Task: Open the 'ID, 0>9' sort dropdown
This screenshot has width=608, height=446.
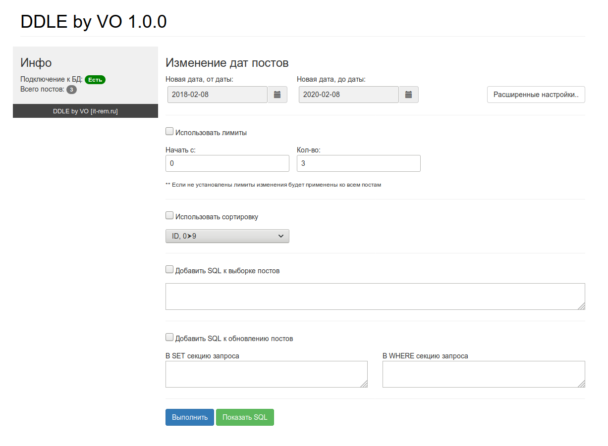Action: 227,236
